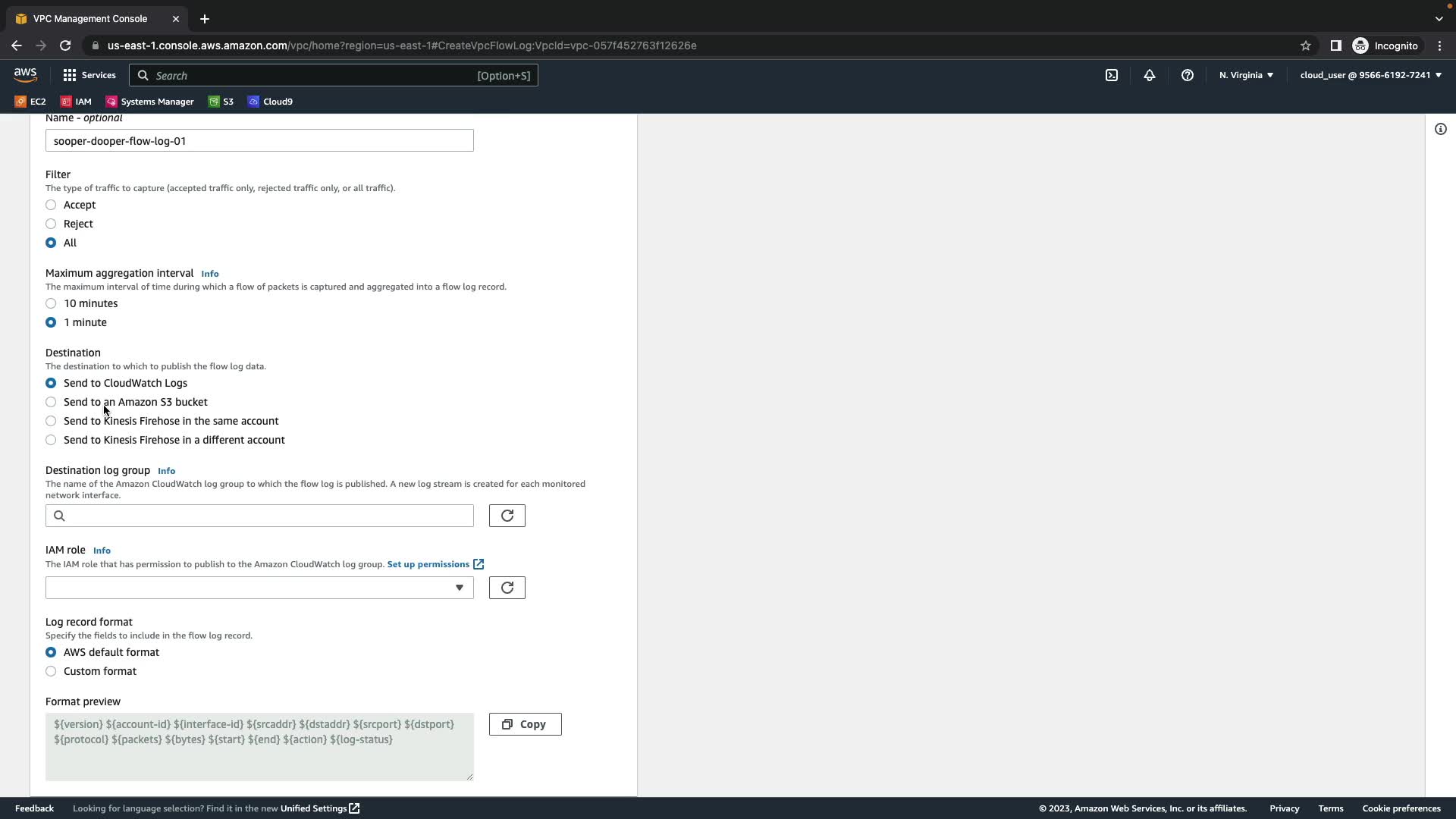Refresh the IAM role list
The image size is (1456, 819).
tap(507, 588)
